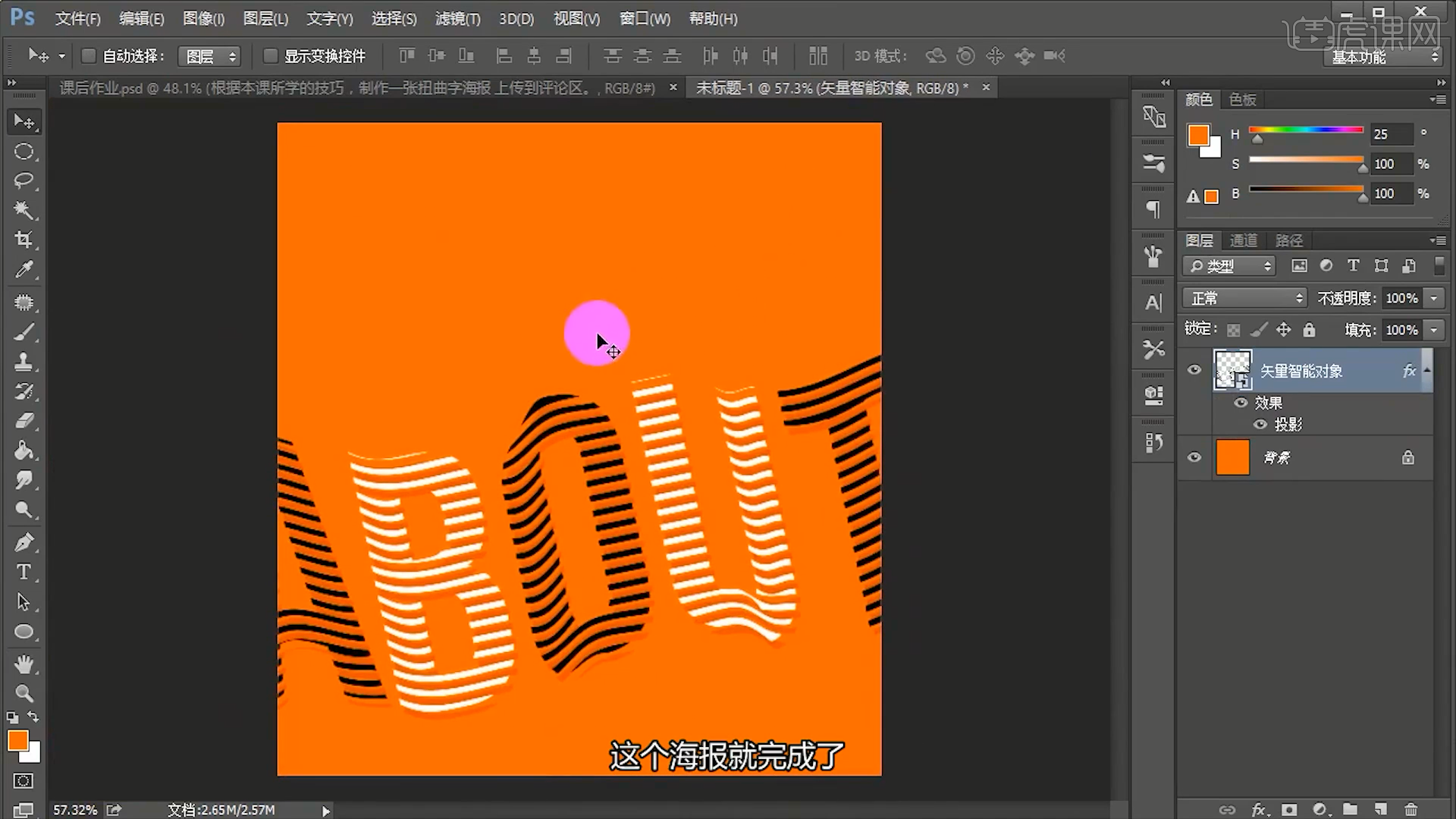Open the 基本功能 workspace dropdown
1456x819 pixels.
pyautogui.click(x=1385, y=57)
